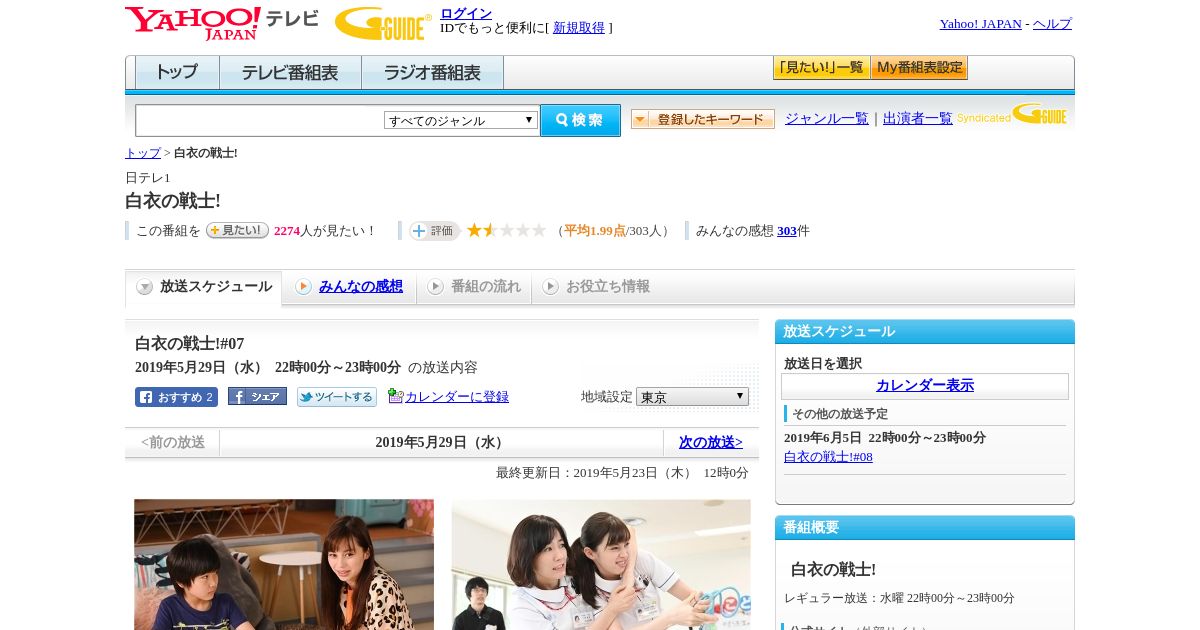This screenshot has height=630, width=1200.
Task: Open the ジャンル一覧 link
Action: click(x=827, y=119)
